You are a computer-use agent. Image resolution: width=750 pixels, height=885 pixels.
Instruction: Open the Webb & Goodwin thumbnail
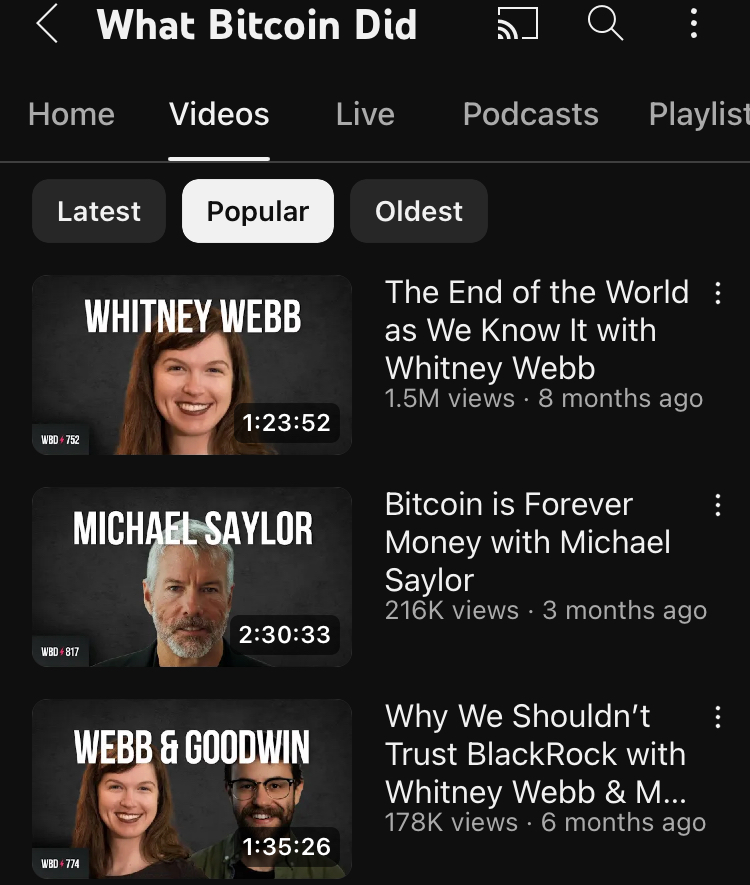coord(192,789)
